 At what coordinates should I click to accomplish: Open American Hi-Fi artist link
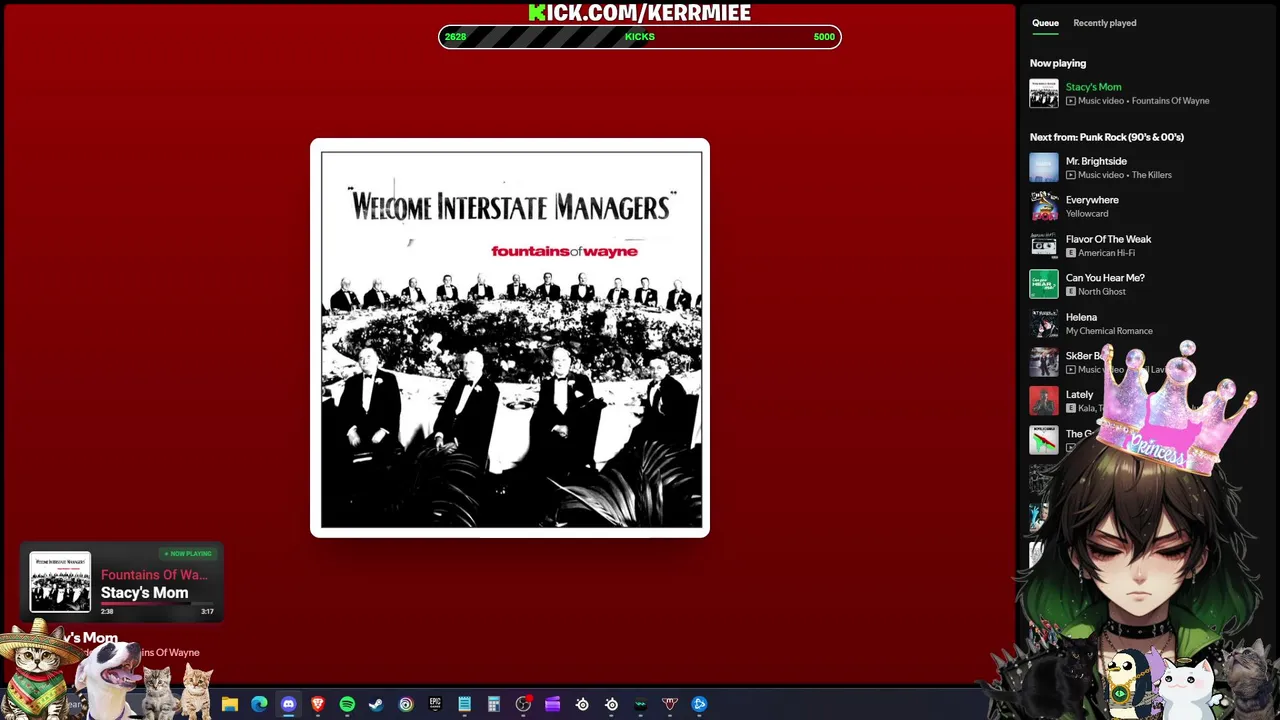pos(1106,253)
